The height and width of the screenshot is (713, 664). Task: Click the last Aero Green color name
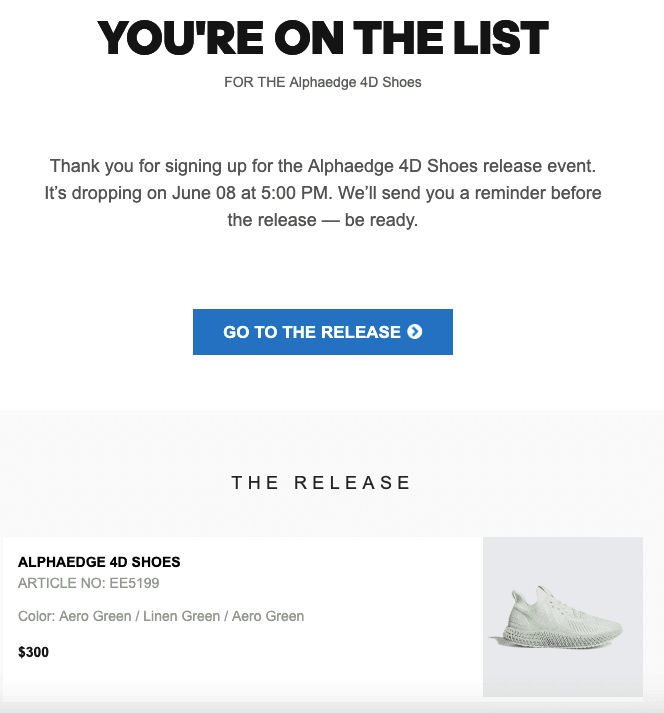[268, 616]
